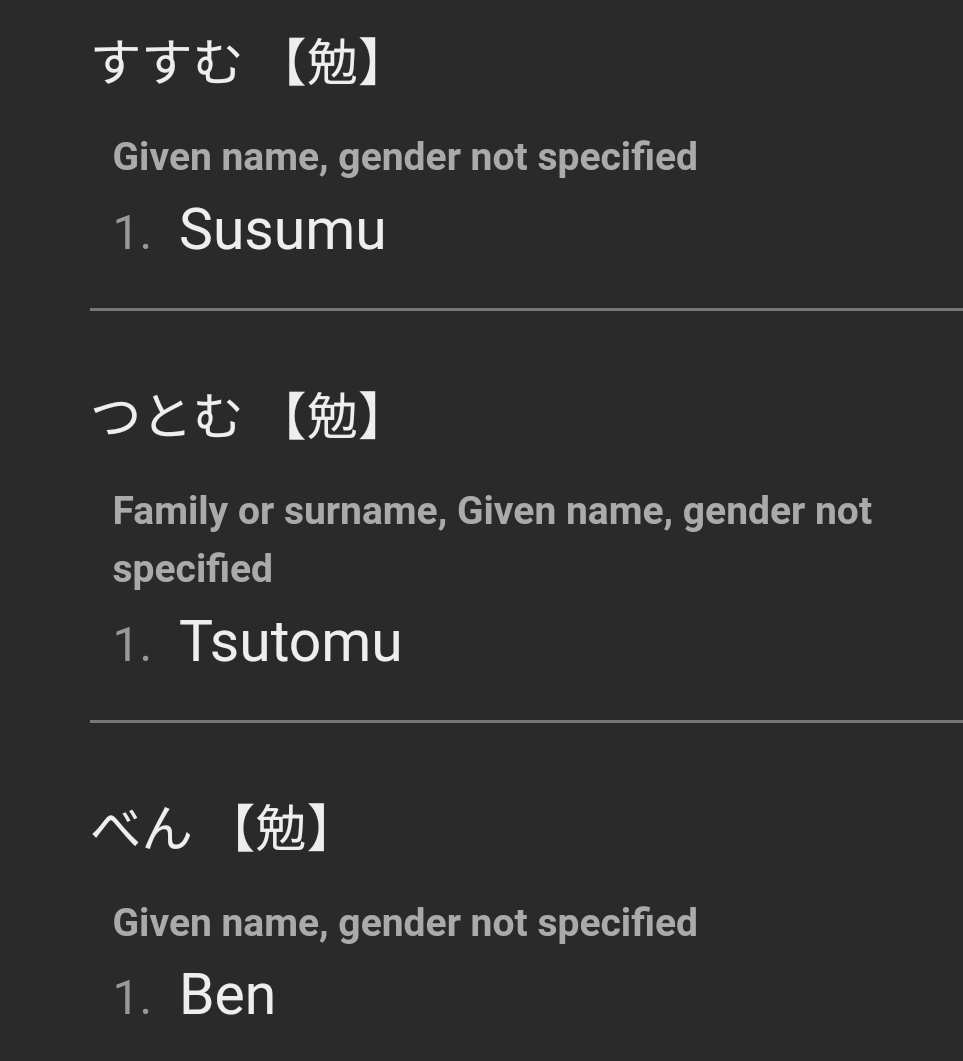Click definition number 1 beside Susumu

click(x=132, y=232)
